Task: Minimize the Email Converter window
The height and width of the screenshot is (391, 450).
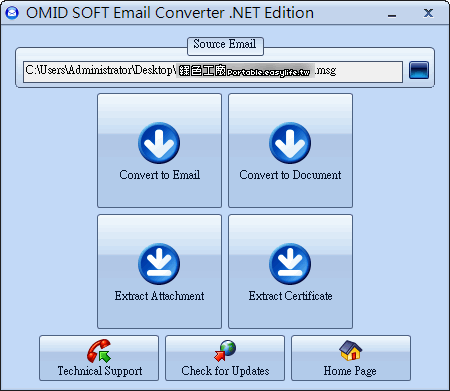Action: pyautogui.click(x=392, y=15)
